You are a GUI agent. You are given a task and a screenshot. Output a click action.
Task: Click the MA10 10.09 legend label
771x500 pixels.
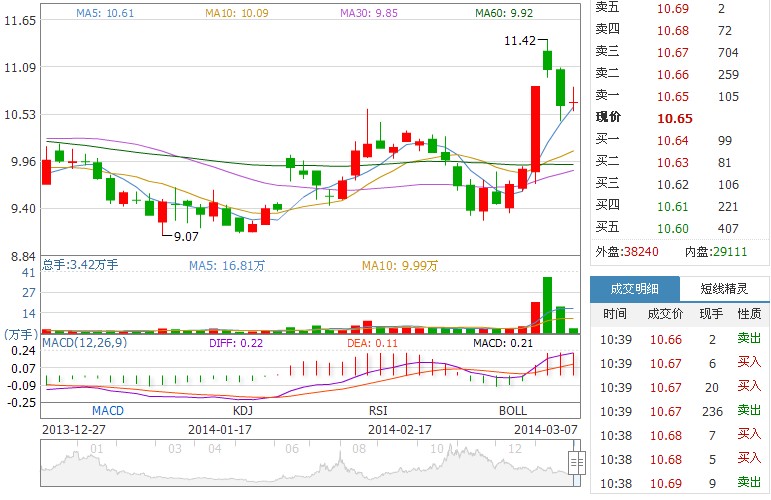(x=236, y=13)
